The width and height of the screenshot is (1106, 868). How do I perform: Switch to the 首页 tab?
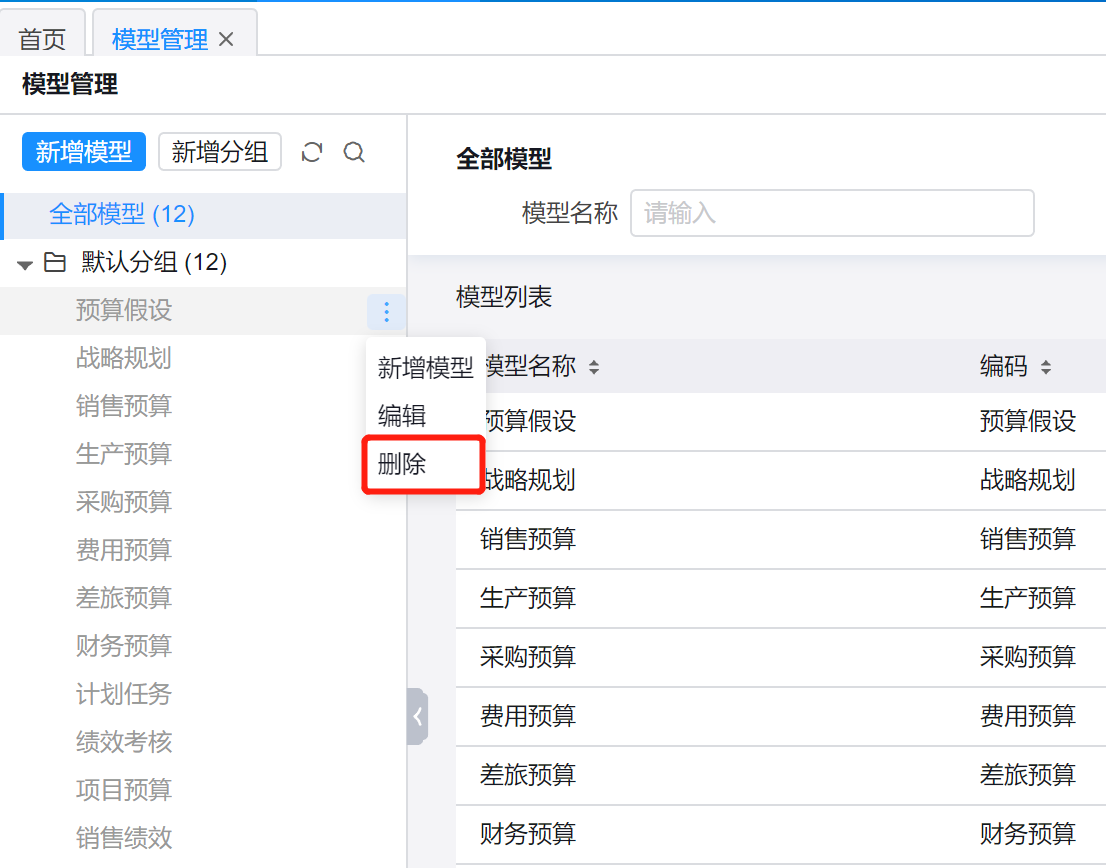[x=42, y=39]
